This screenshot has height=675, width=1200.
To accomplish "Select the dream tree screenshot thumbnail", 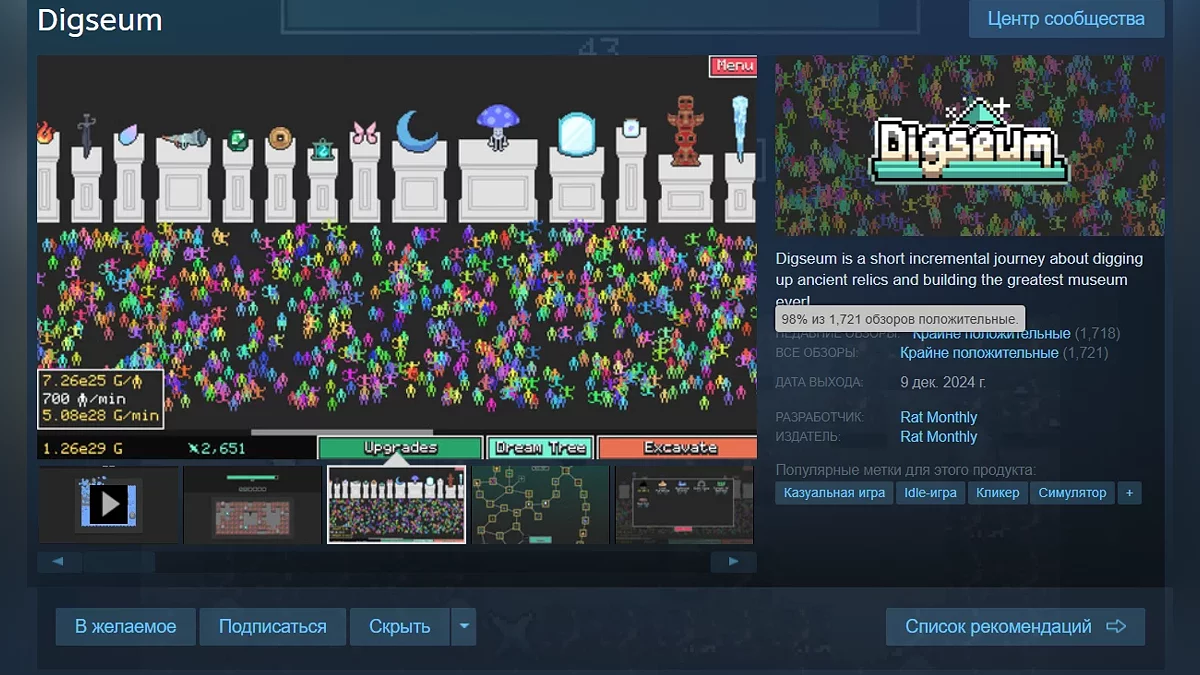I will pos(540,504).
